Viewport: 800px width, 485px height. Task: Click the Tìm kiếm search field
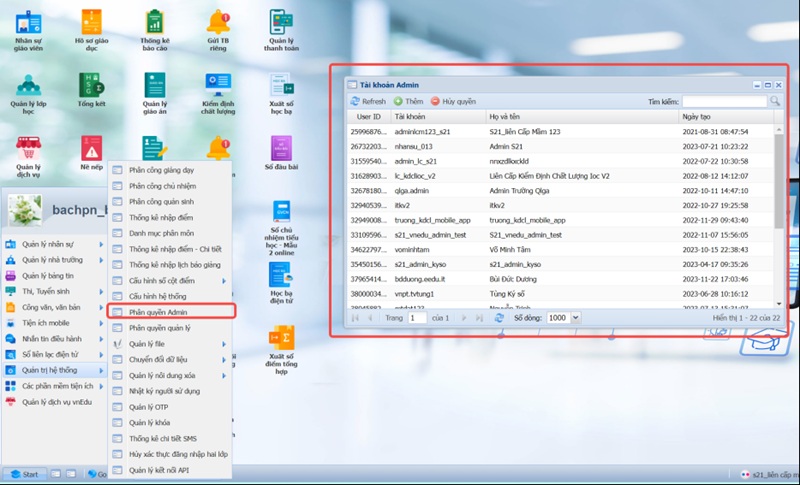[x=724, y=101]
